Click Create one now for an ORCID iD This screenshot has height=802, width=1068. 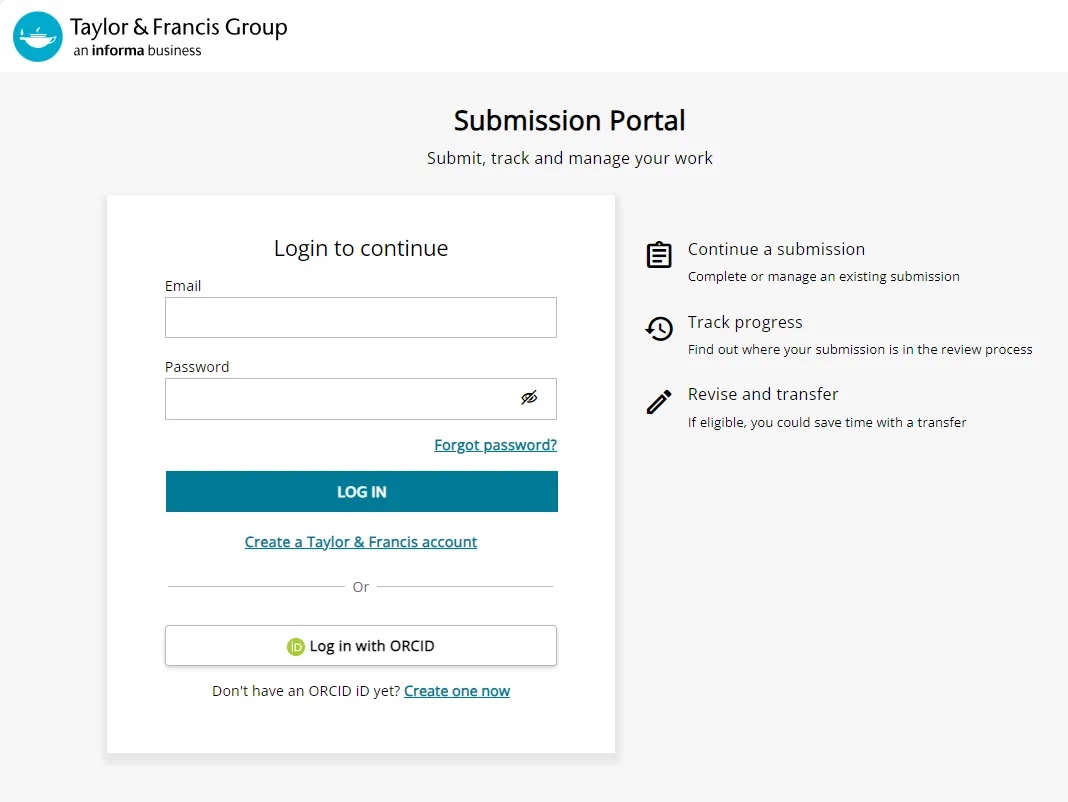(457, 690)
